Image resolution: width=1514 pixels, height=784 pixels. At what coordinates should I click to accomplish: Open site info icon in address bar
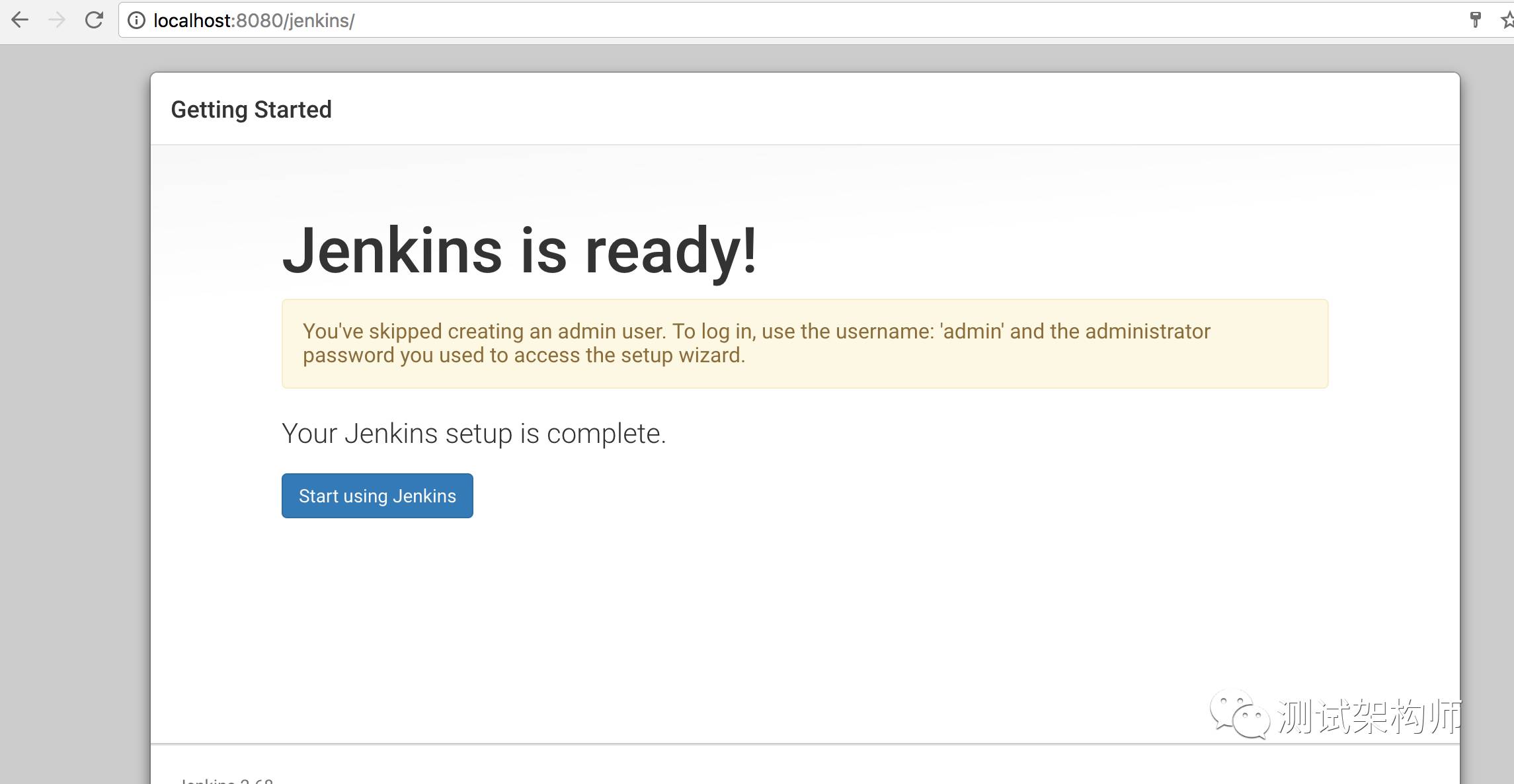136,20
